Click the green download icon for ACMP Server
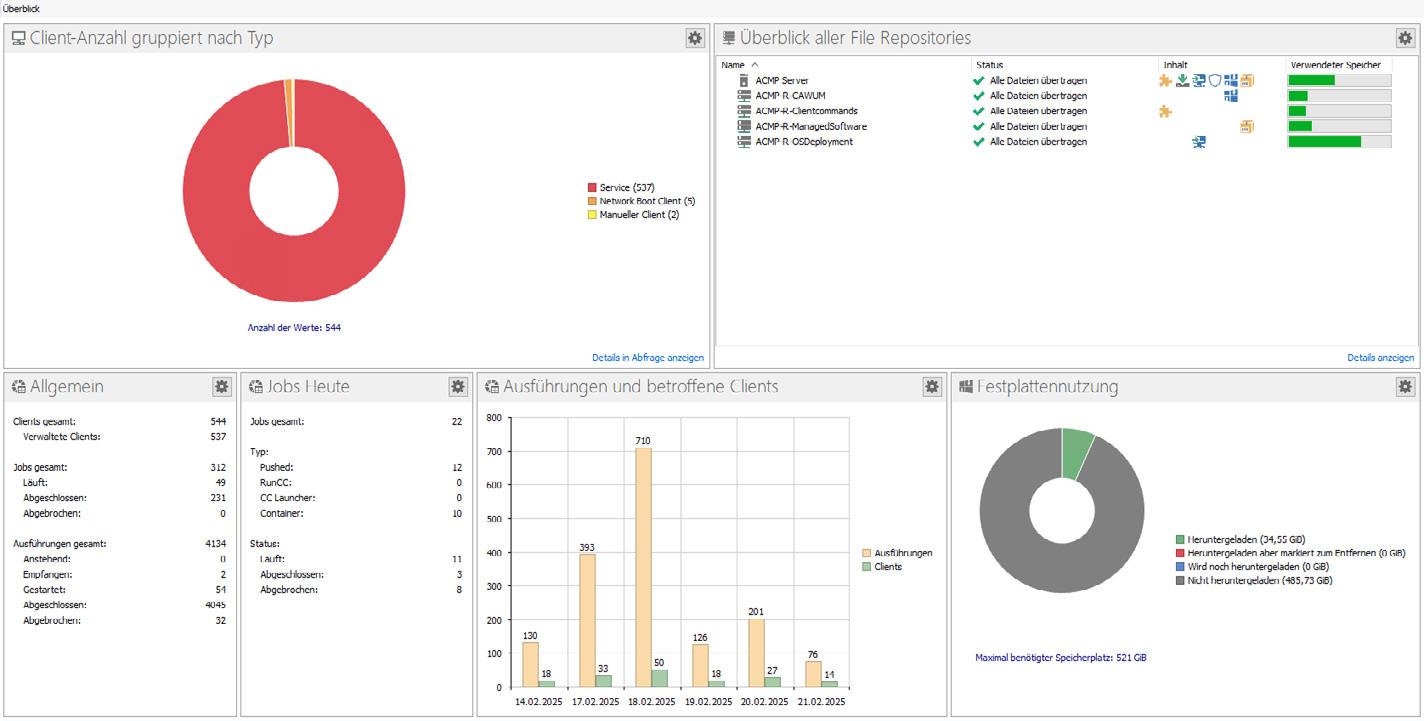Screen dimensions: 1424x721 1182,80
